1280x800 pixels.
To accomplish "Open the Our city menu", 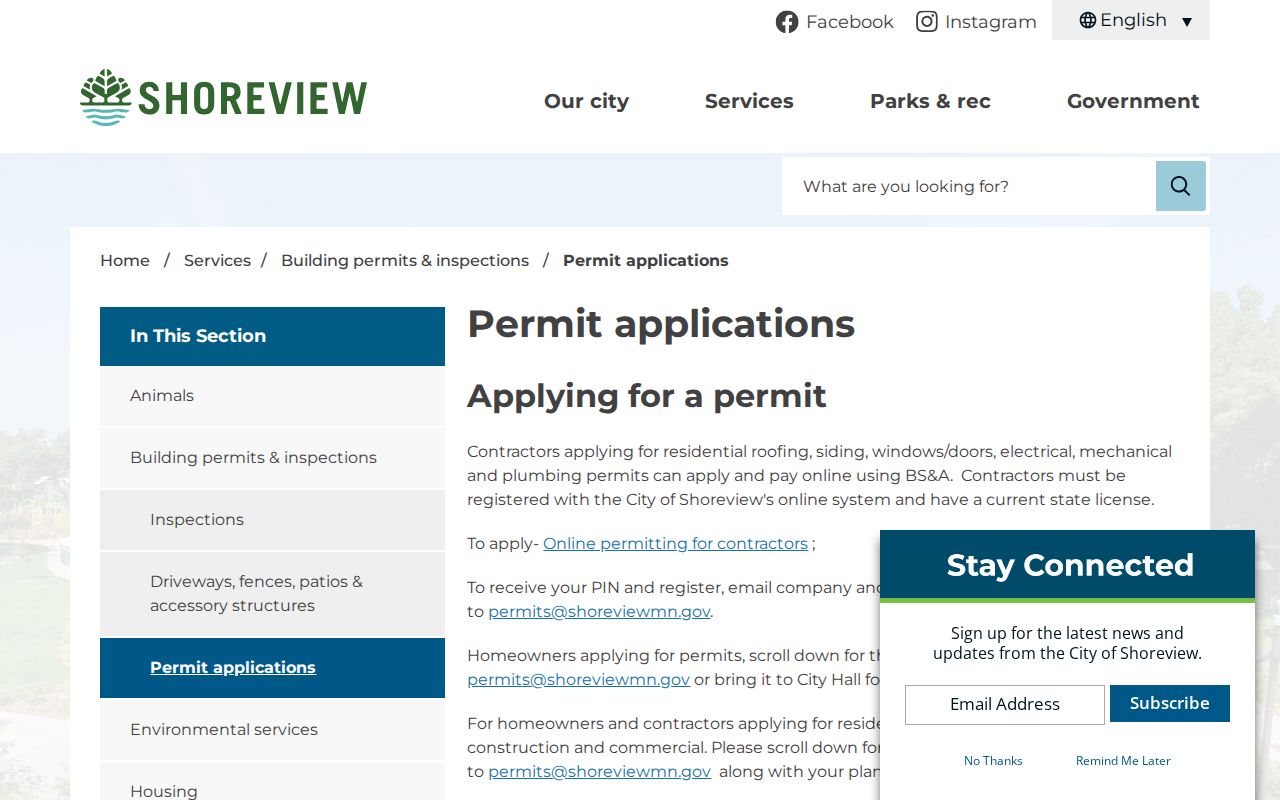I will tap(586, 101).
